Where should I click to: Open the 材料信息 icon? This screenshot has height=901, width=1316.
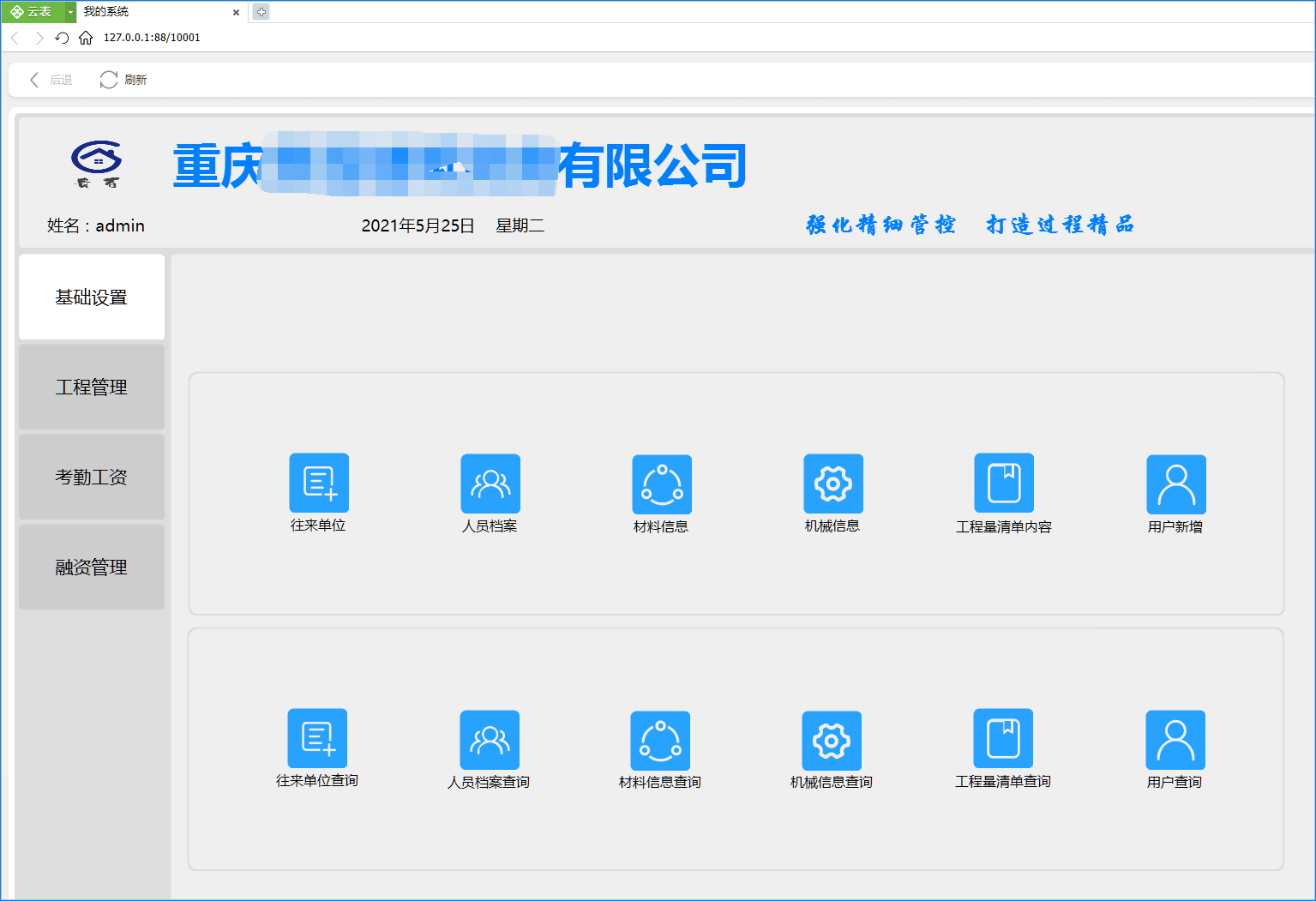pyautogui.click(x=662, y=484)
